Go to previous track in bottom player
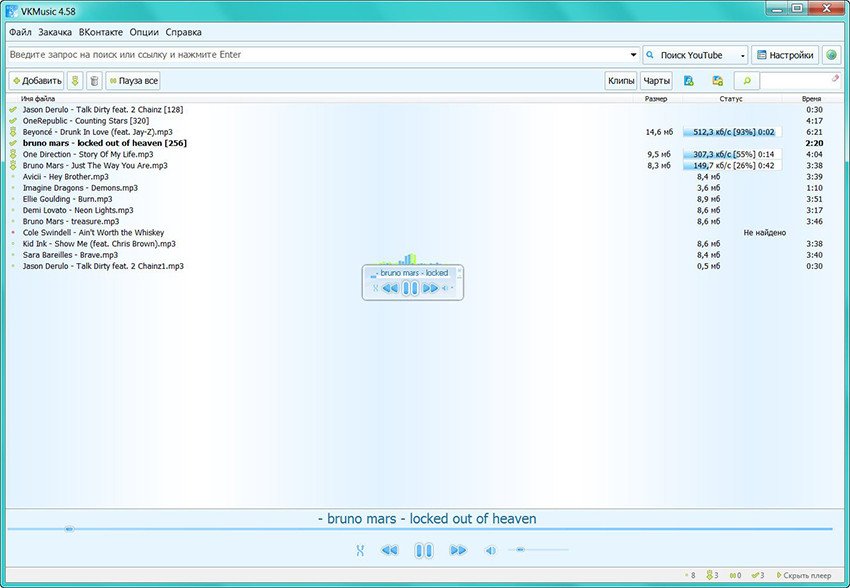 (390, 550)
